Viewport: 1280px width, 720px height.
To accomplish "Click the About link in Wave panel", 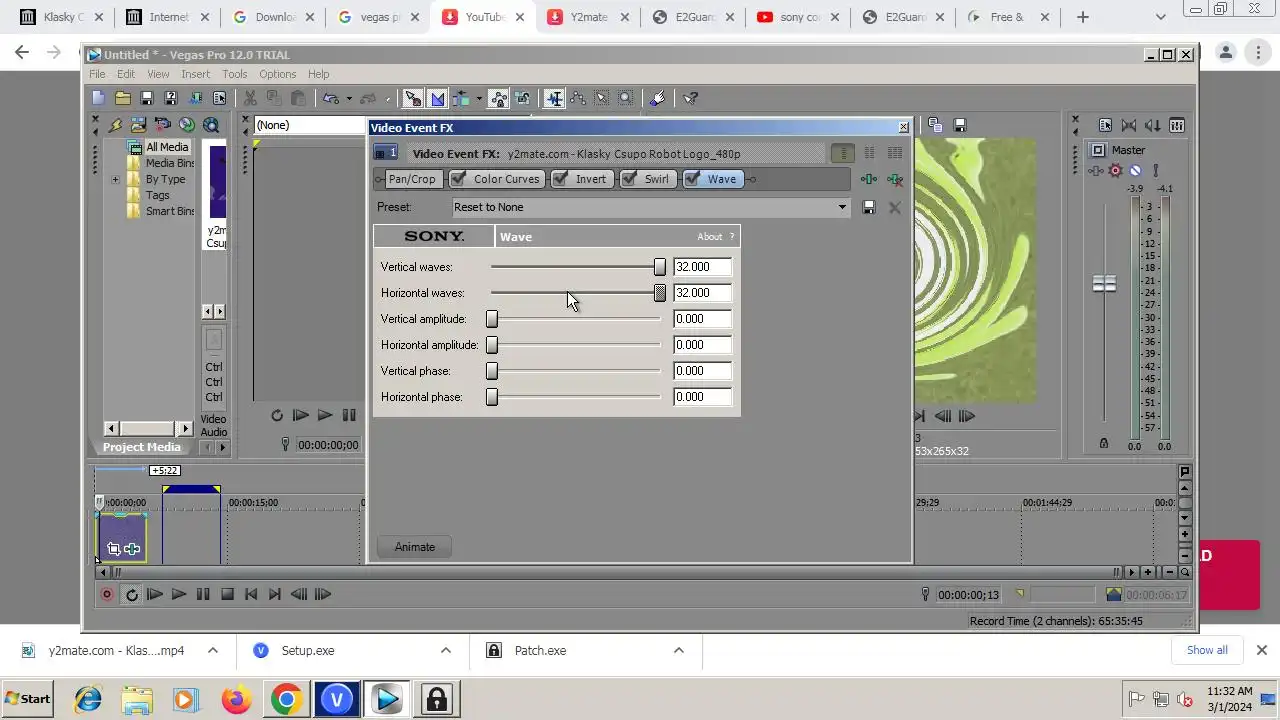I will click(710, 237).
